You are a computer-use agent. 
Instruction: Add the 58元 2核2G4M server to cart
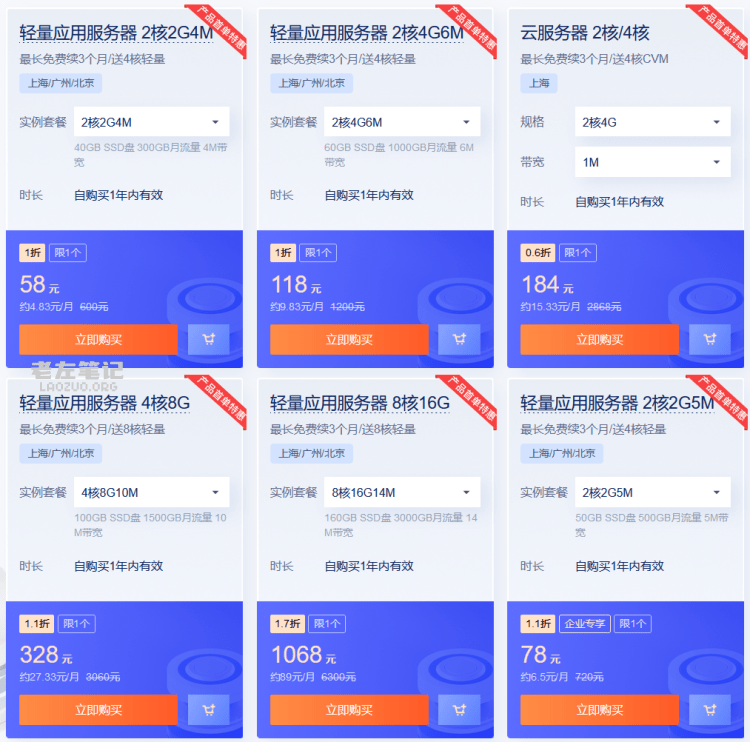click(x=209, y=340)
